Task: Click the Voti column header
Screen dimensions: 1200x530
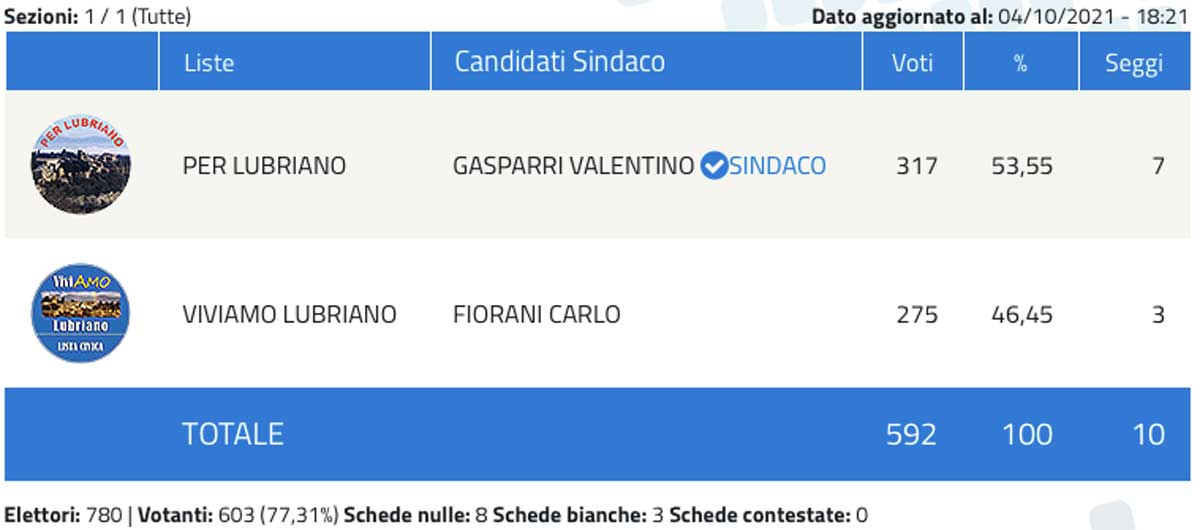Action: [x=912, y=62]
